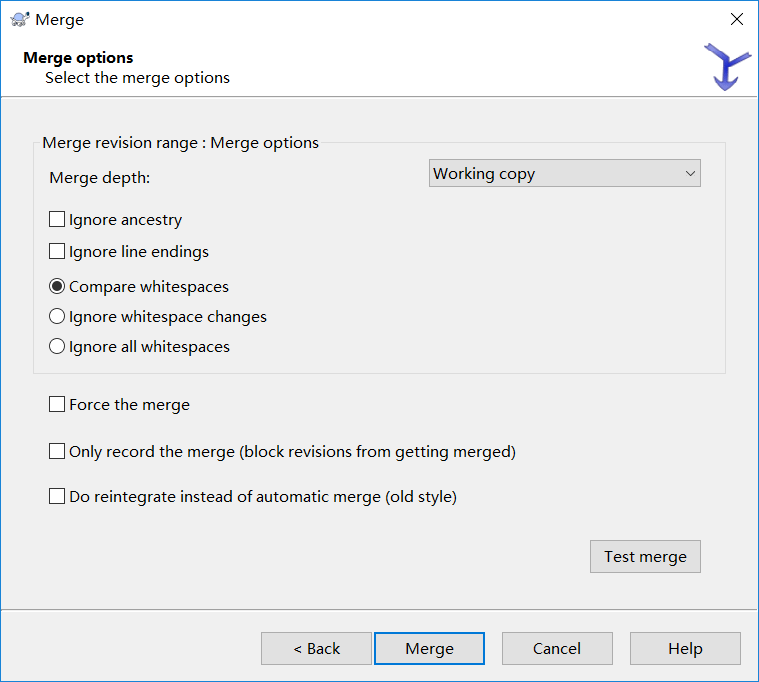Select Ignore all whitespaces radio button
The image size is (759, 682).
(x=57, y=347)
